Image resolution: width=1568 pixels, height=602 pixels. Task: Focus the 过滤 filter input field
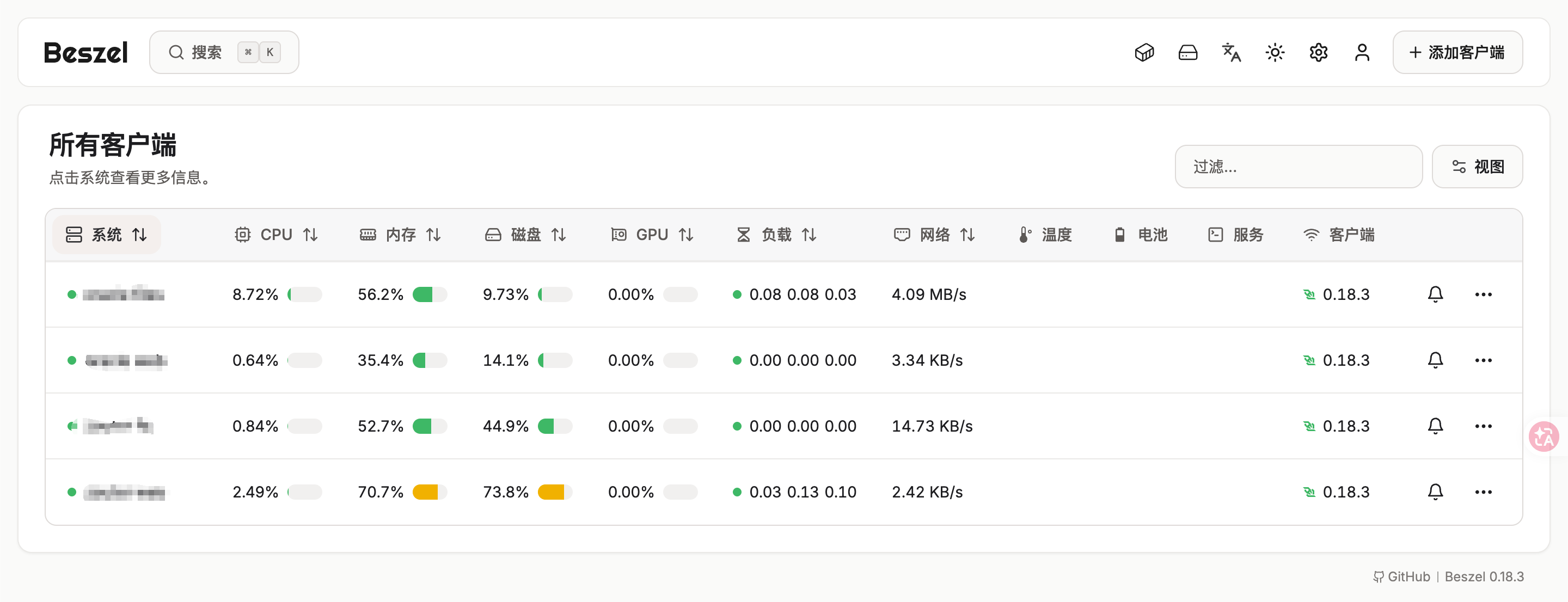(x=1298, y=167)
